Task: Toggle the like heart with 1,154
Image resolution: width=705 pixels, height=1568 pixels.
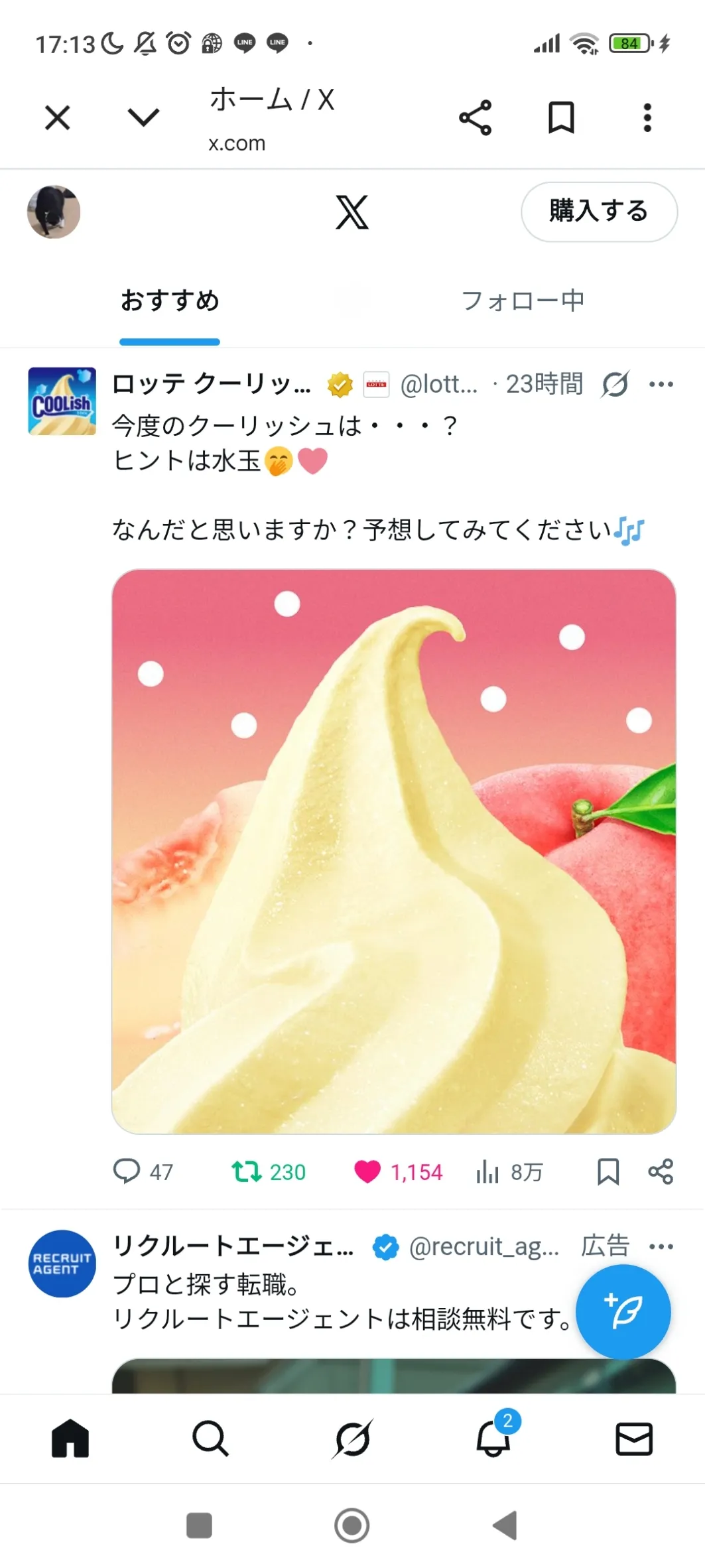Action: coord(398,1172)
